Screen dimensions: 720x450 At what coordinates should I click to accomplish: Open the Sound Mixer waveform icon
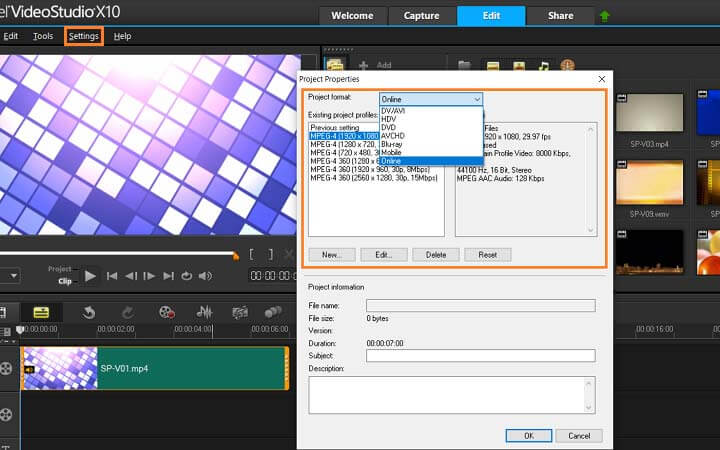click(204, 313)
